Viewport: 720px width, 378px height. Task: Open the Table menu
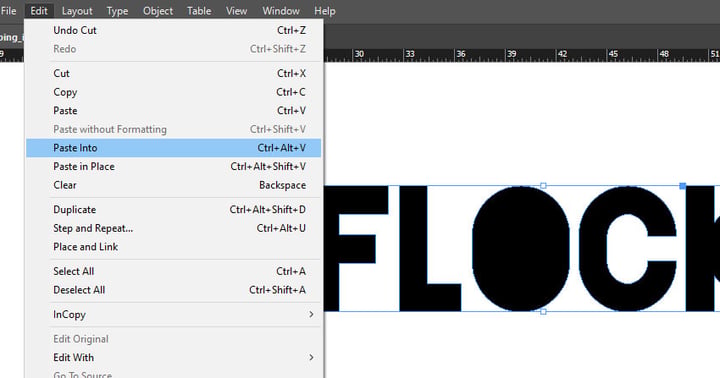click(x=199, y=11)
